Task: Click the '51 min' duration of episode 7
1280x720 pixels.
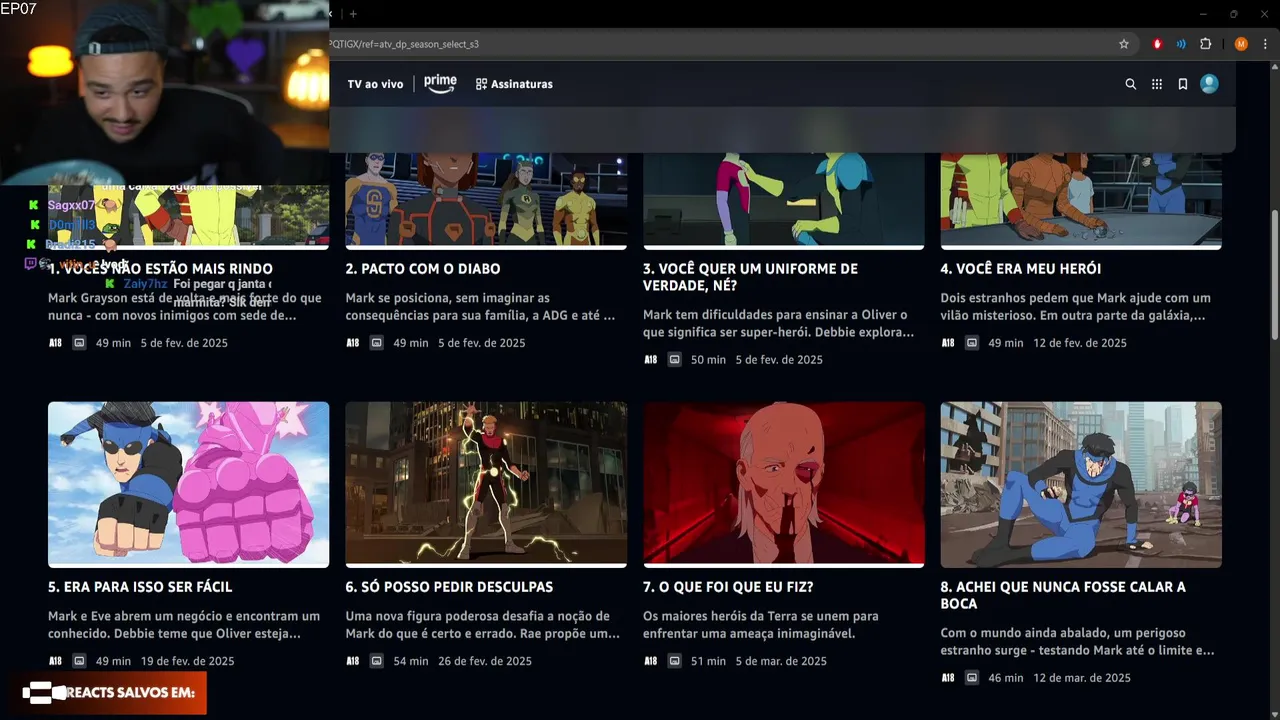Action: (708, 661)
